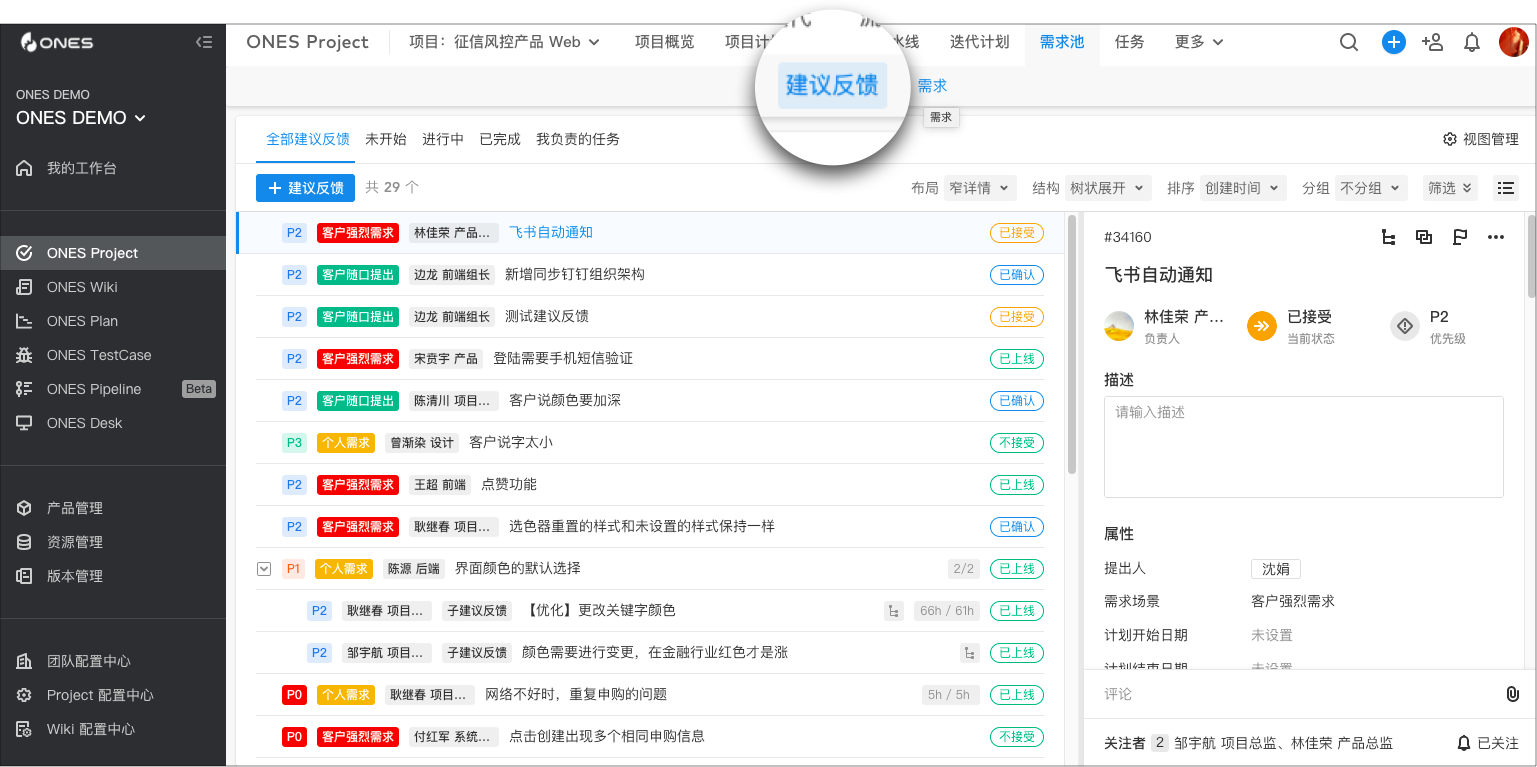Open the 迭代计划 menu item
The image size is (1537, 767).
pyautogui.click(x=978, y=42)
